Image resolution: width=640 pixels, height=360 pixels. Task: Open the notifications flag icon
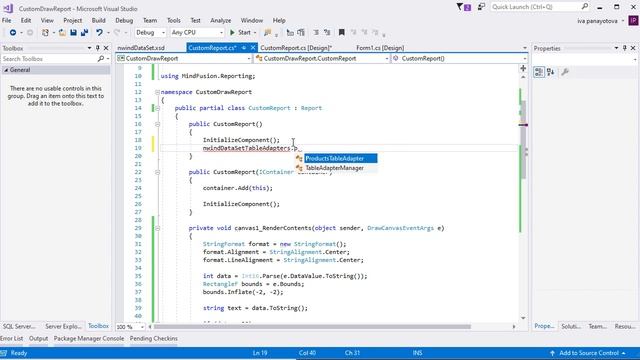pyautogui.click(x=460, y=7)
